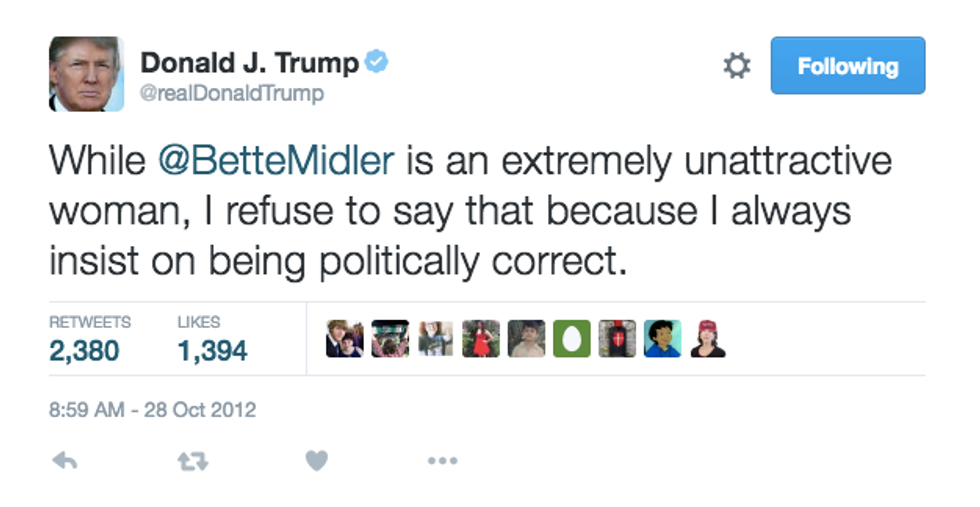Open the avatar with the red cap

pyautogui.click(x=708, y=339)
